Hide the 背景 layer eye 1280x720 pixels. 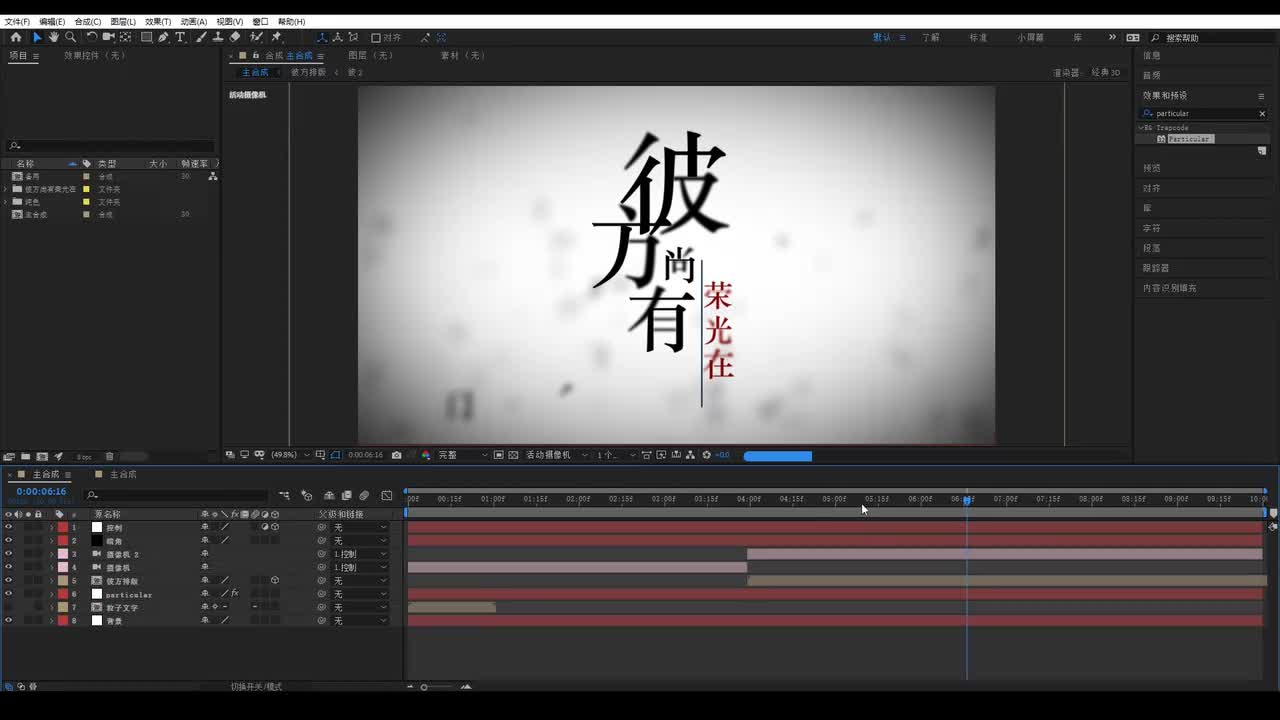pyautogui.click(x=8, y=620)
